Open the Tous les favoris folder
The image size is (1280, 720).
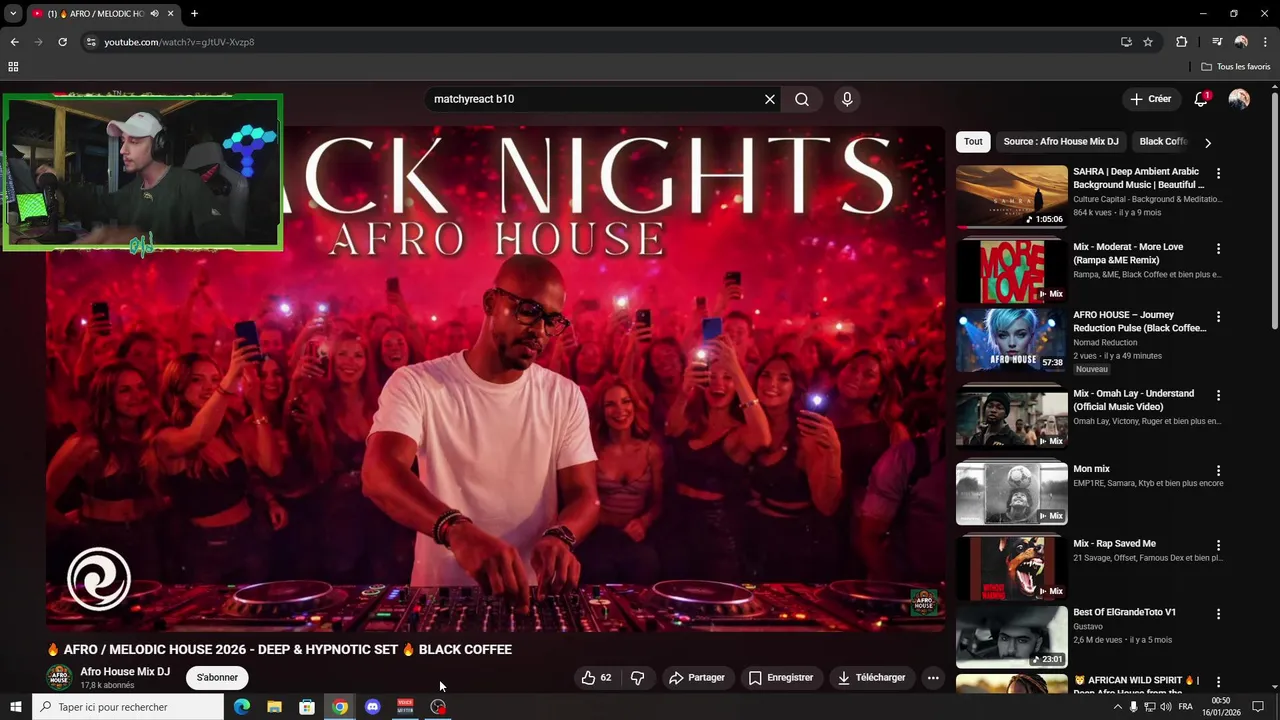1236,67
